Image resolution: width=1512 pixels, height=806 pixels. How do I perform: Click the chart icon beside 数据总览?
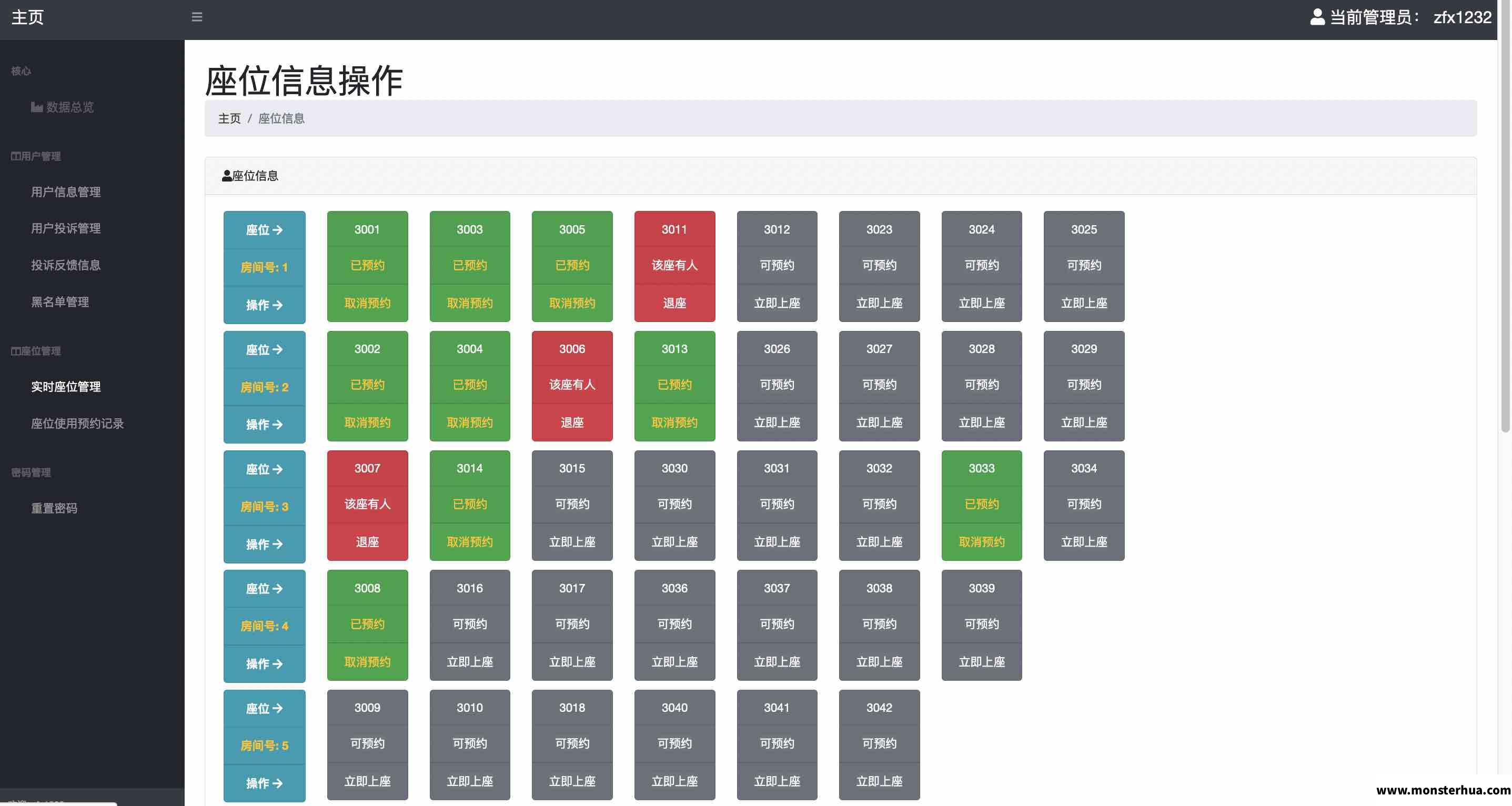click(37, 107)
